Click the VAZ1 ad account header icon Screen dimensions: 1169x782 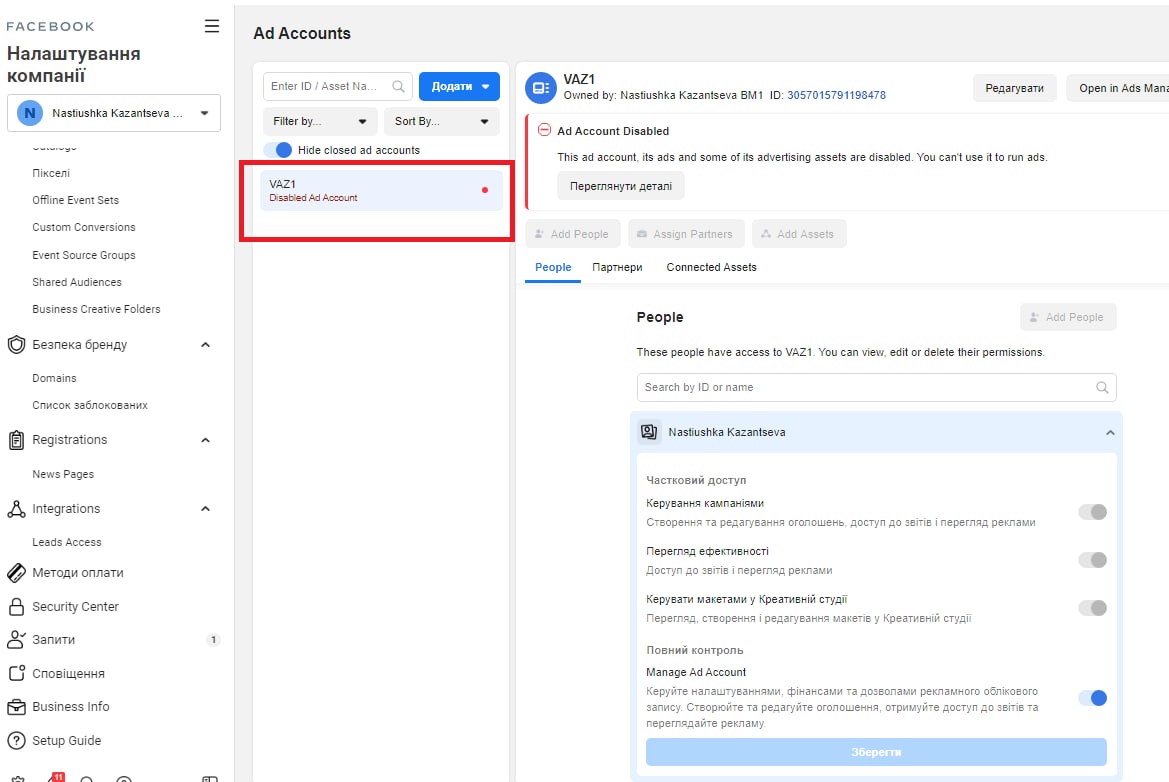[541, 88]
